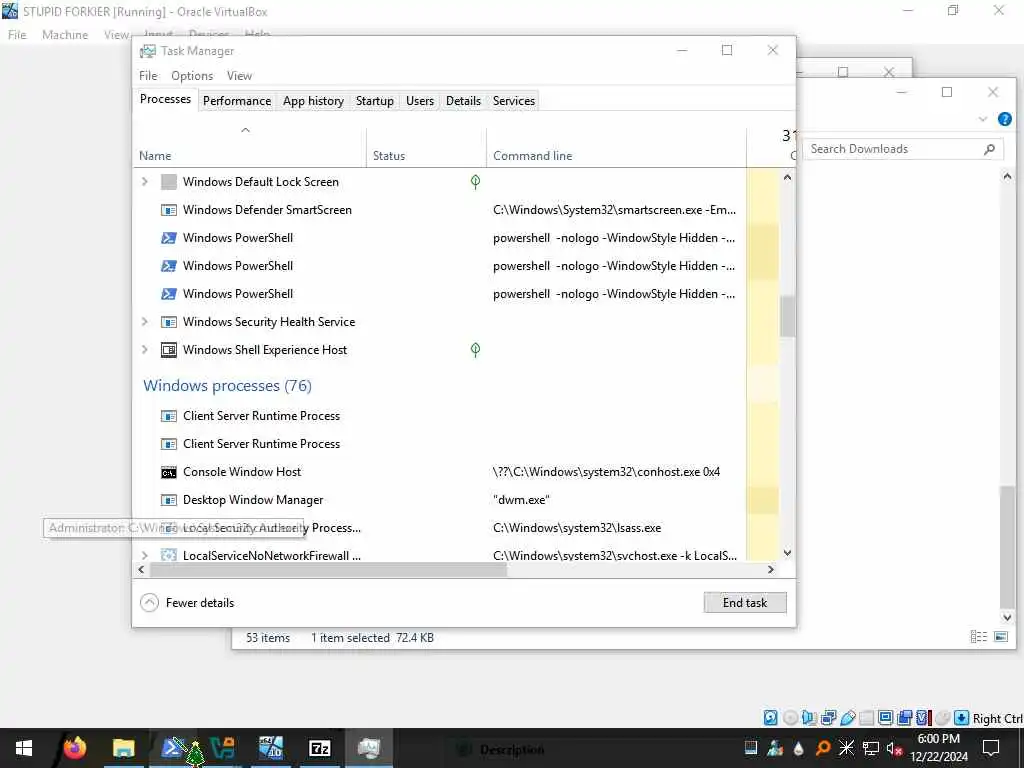The image size is (1024, 768).
Task: Click the muted volume tray icon
Action: point(895,748)
